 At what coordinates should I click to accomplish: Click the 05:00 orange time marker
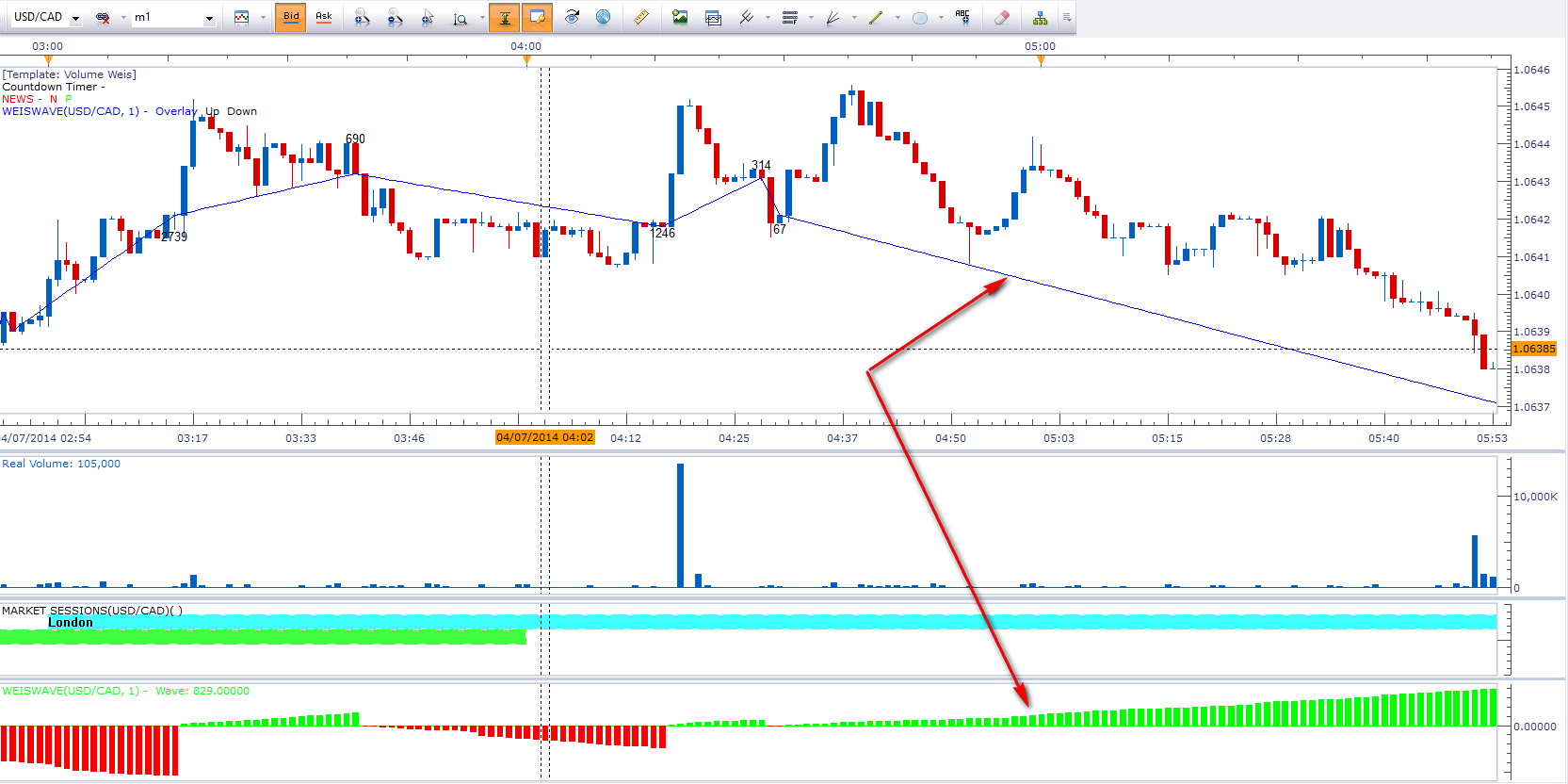[1041, 60]
